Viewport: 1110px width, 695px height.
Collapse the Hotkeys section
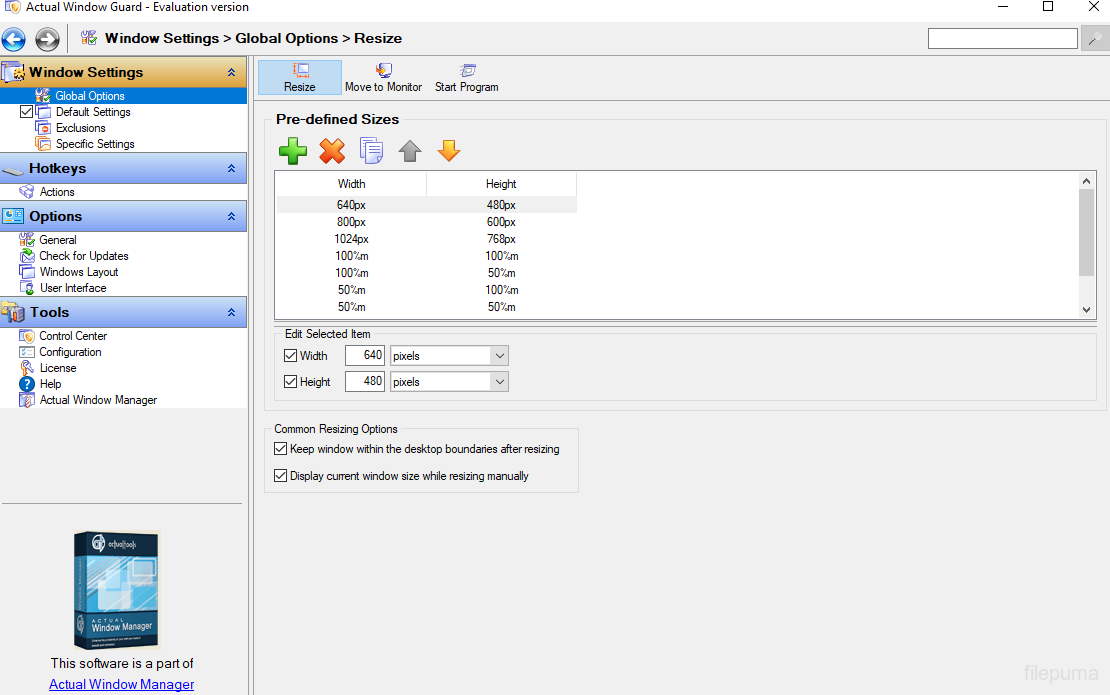tap(231, 169)
